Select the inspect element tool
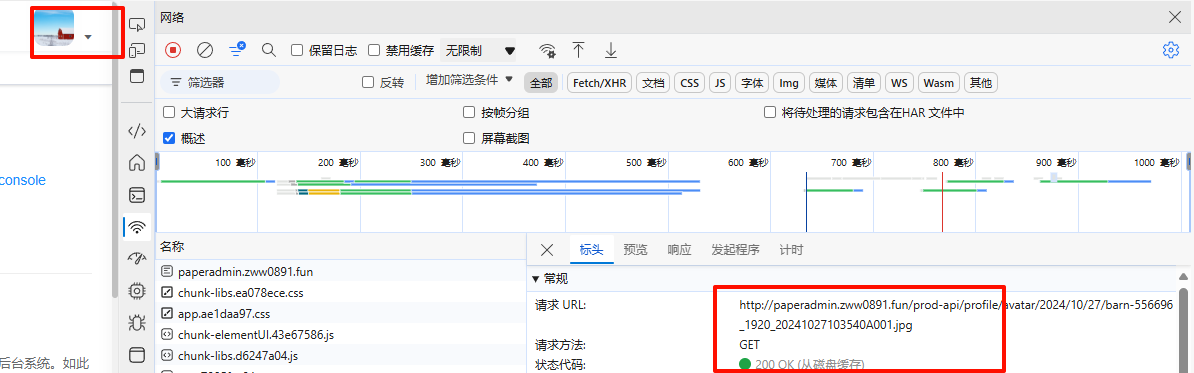The height and width of the screenshot is (373, 1194). [x=137, y=24]
